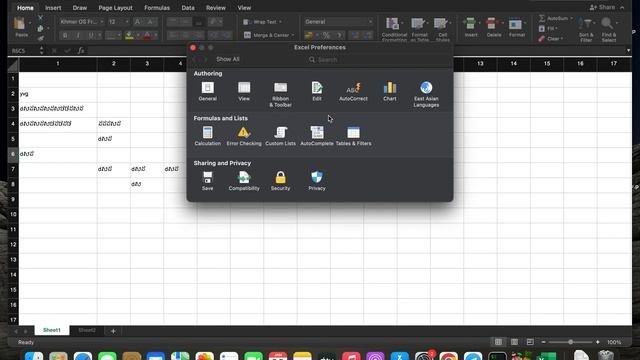The width and height of the screenshot is (640, 360).
Task: Click the Paste icon
Action: 20,24
